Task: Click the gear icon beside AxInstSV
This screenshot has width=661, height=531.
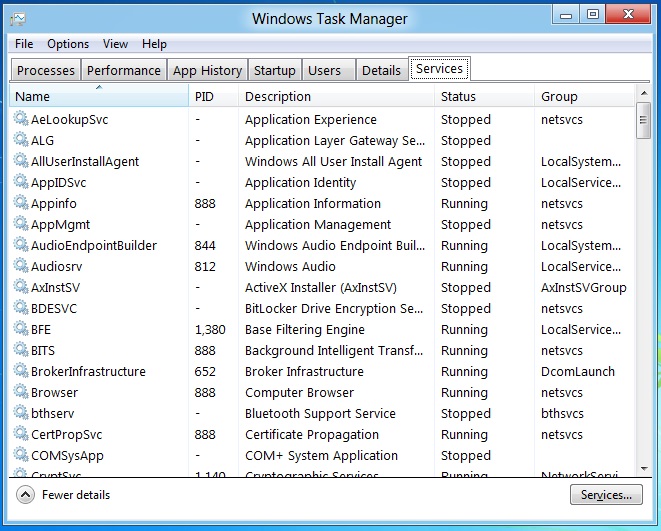Action: (21, 287)
